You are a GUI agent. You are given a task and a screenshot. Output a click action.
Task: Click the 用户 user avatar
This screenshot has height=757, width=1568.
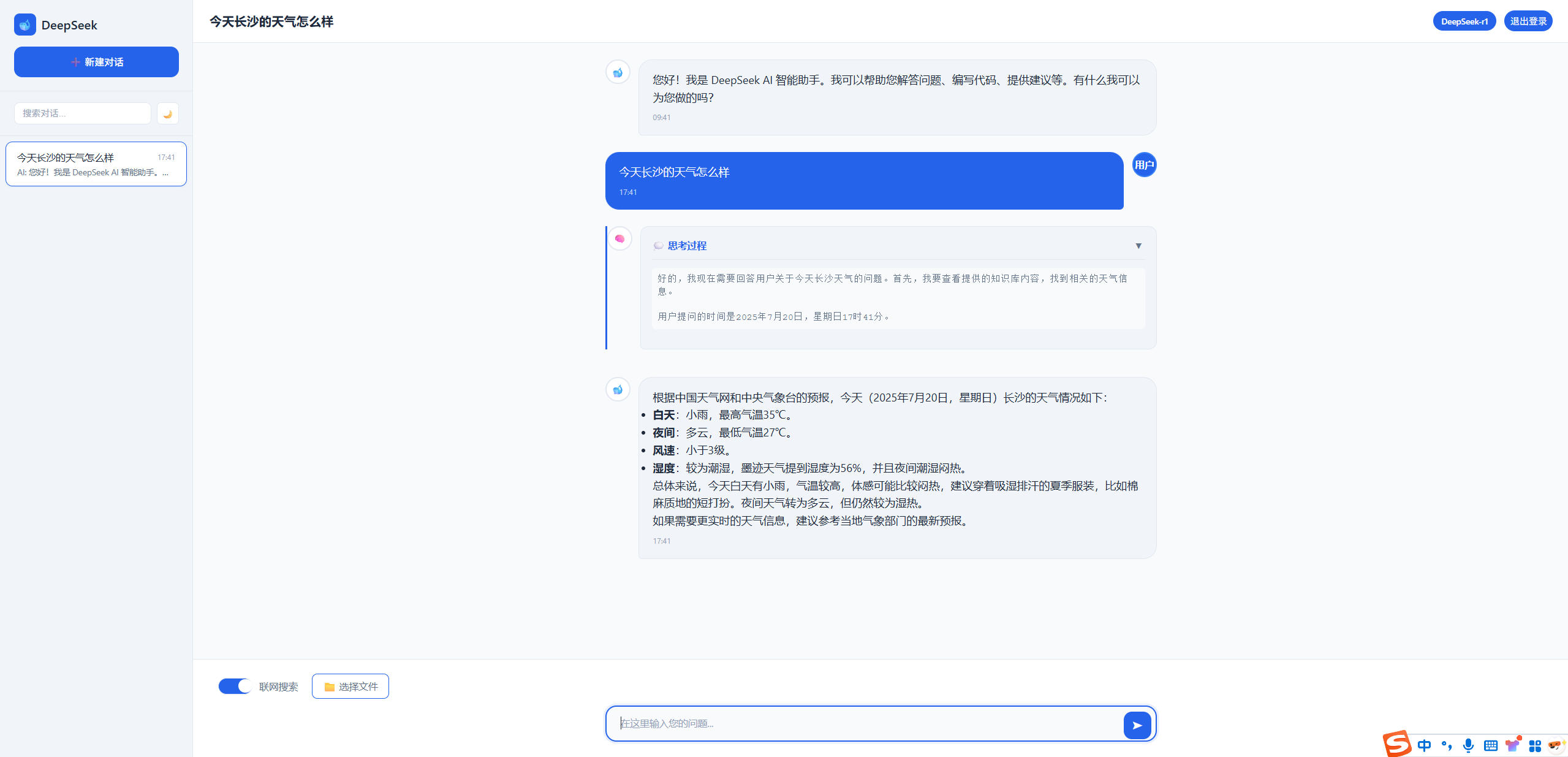(1143, 165)
